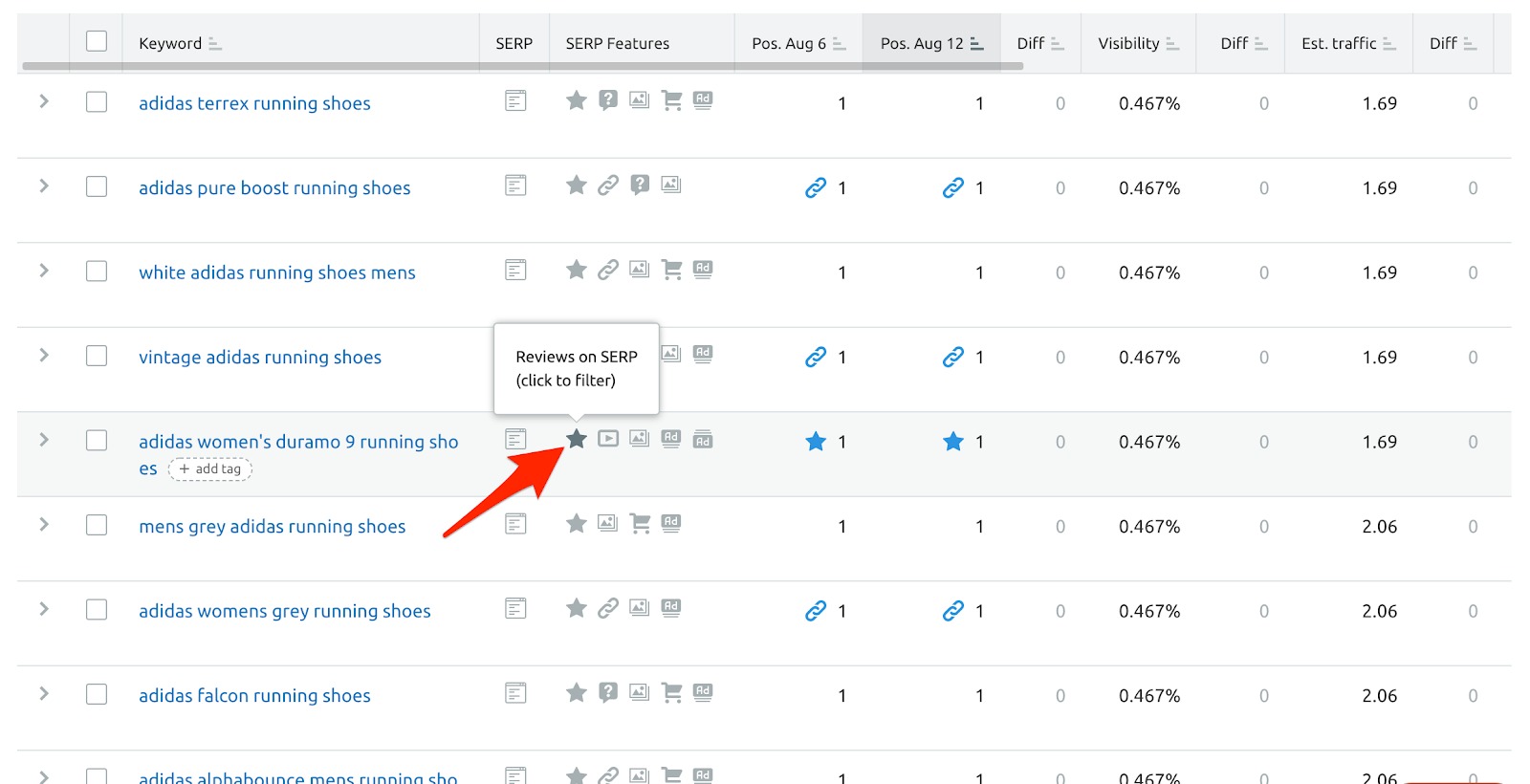Image resolution: width=1530 pixels, height=784 pixels.
Task: Click bottom Ad icon in duramo 9 row
Action: 703,439
